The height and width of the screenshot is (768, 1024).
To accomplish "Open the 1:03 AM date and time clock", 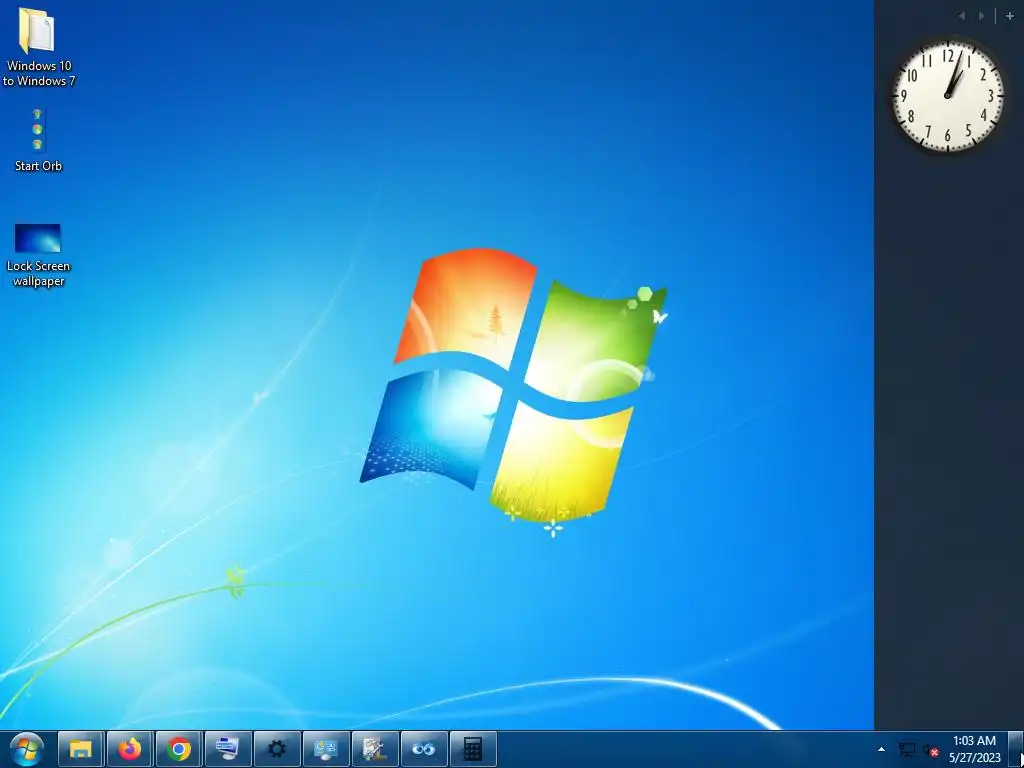I will click(974, 749).
